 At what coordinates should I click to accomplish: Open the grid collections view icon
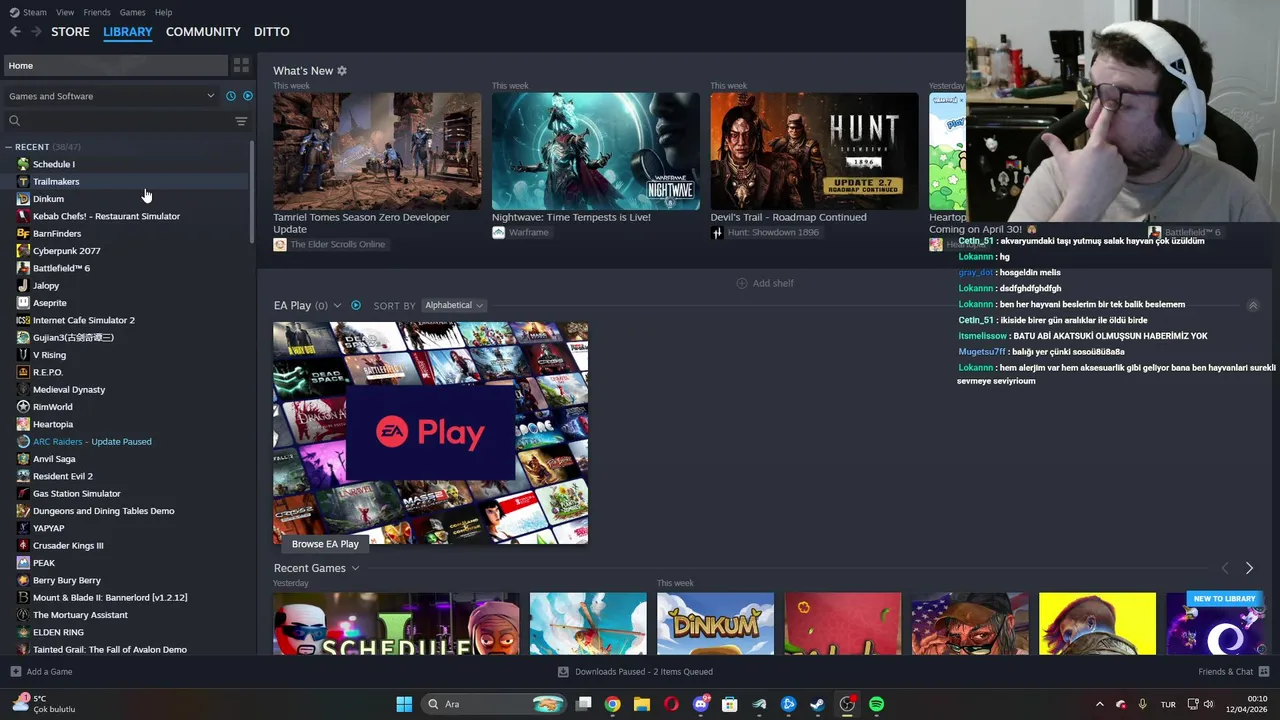coord(241,65)
